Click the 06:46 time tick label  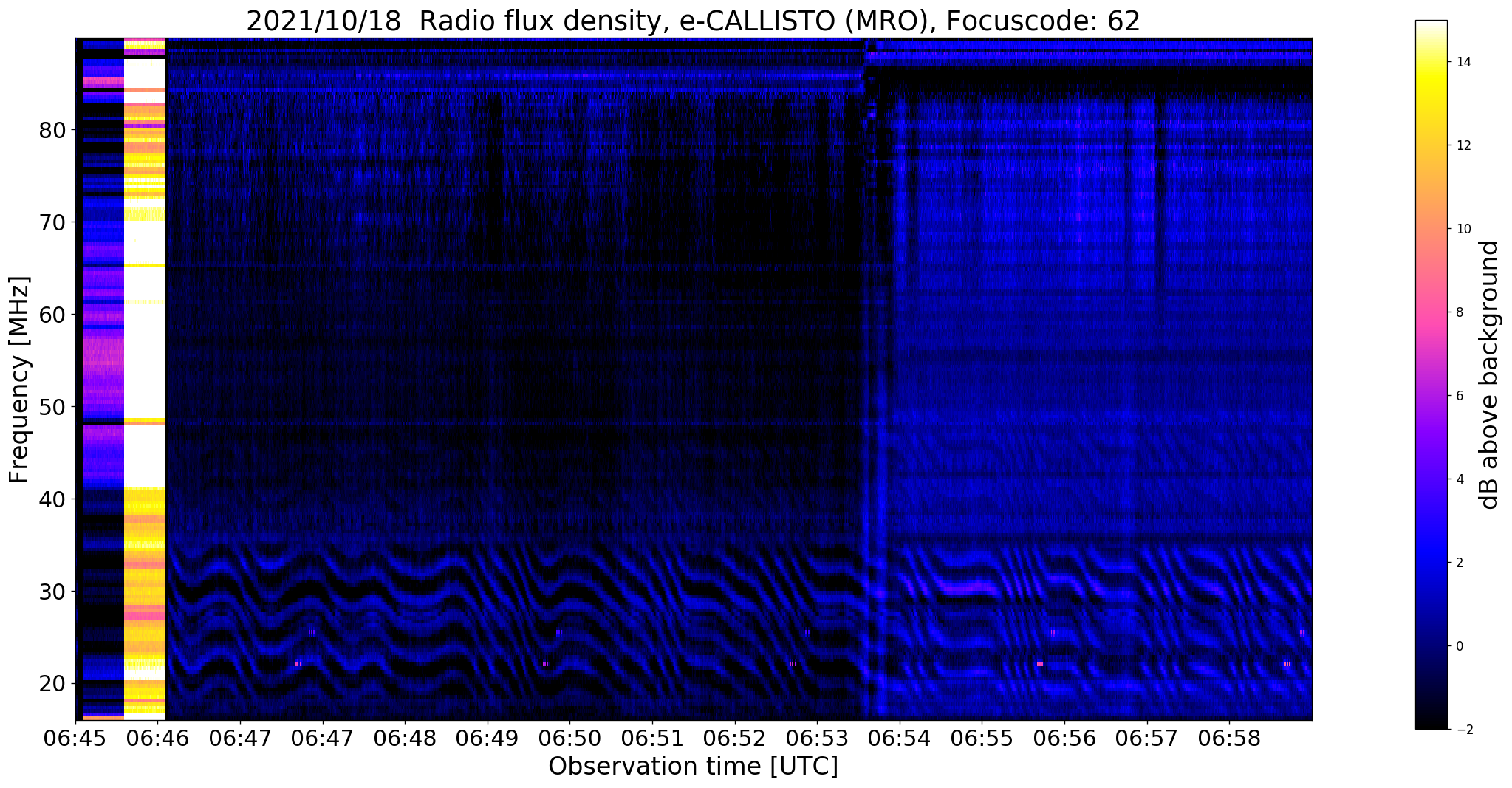158,739
